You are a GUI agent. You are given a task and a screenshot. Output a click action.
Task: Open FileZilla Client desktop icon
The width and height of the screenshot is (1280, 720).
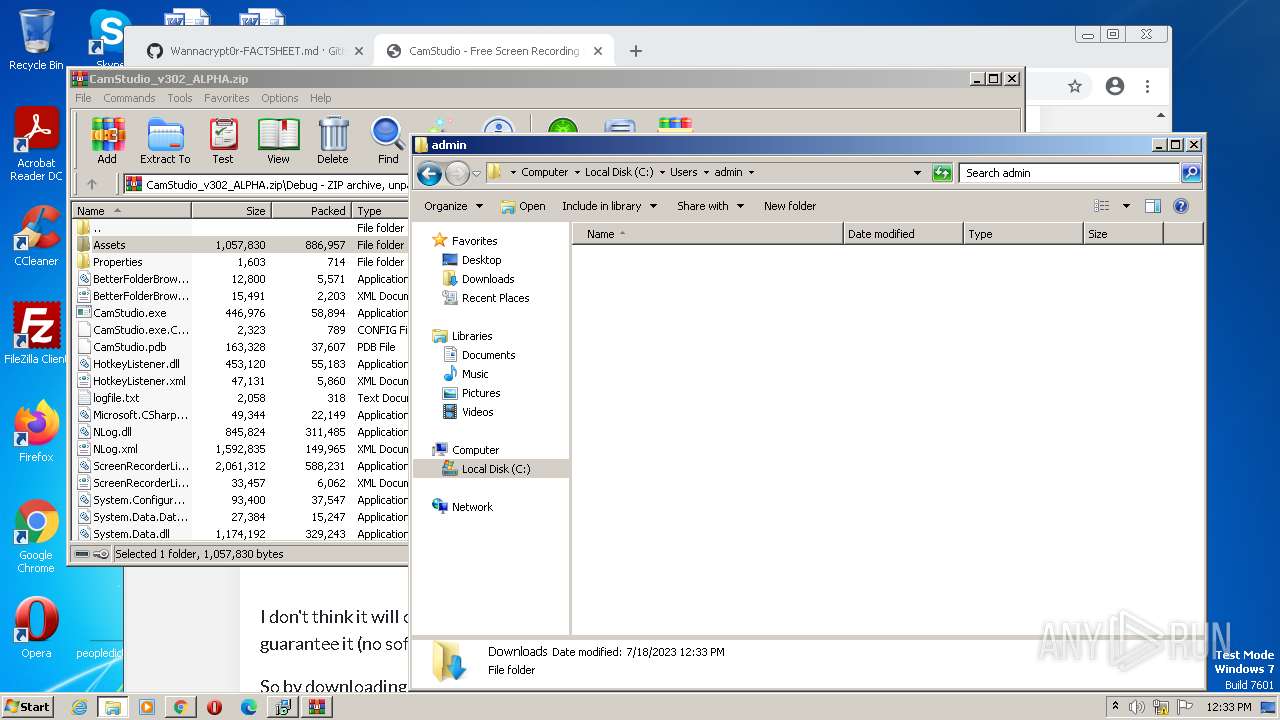36,334
